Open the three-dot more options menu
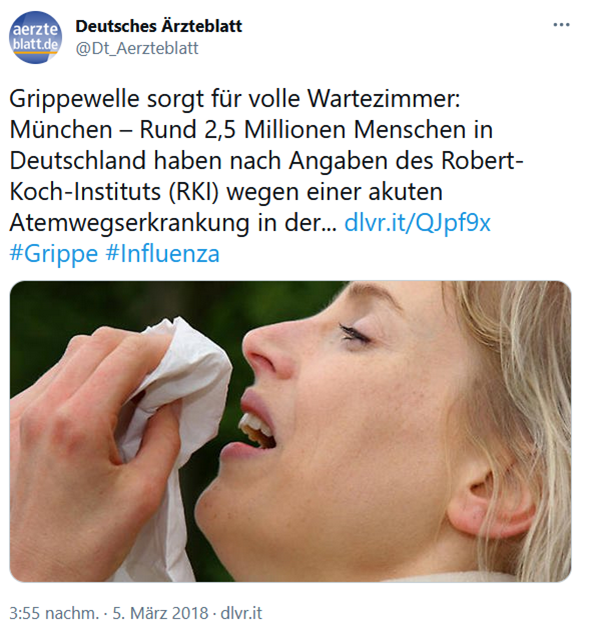 pyautogui.click(x=561, y=25)
